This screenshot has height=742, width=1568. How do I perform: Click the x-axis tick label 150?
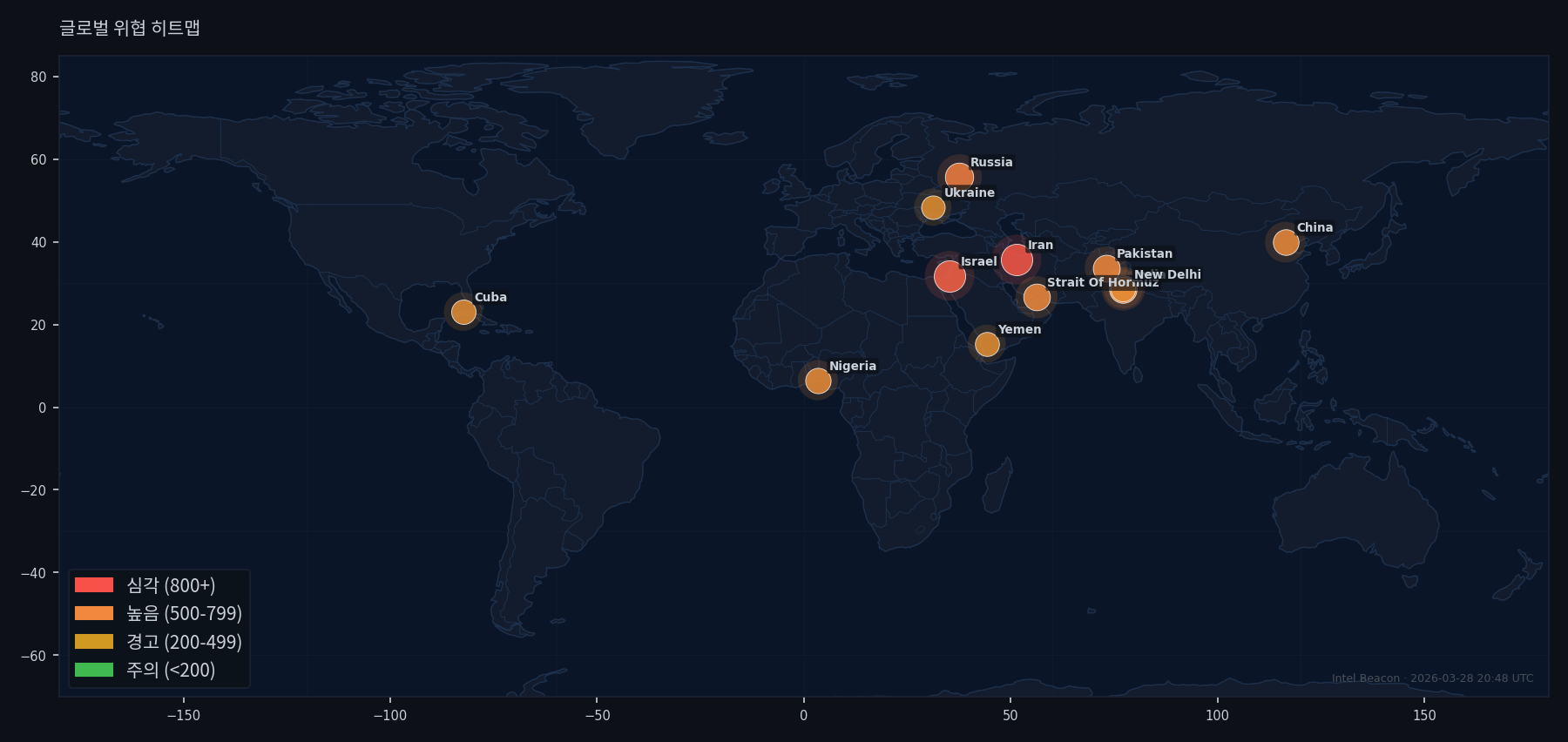click(x=1424, y=715)
